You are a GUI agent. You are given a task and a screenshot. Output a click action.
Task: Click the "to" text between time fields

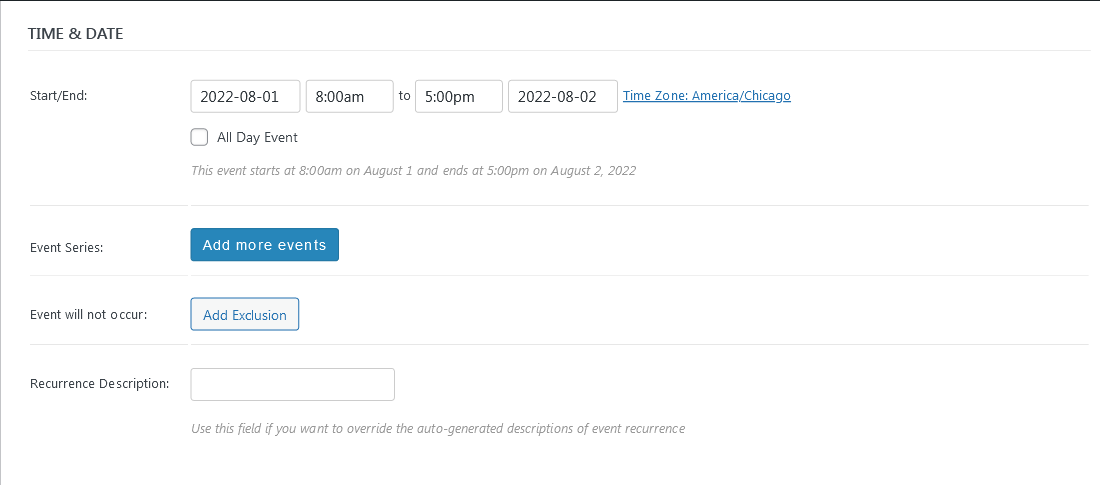(x=404, y=96)
